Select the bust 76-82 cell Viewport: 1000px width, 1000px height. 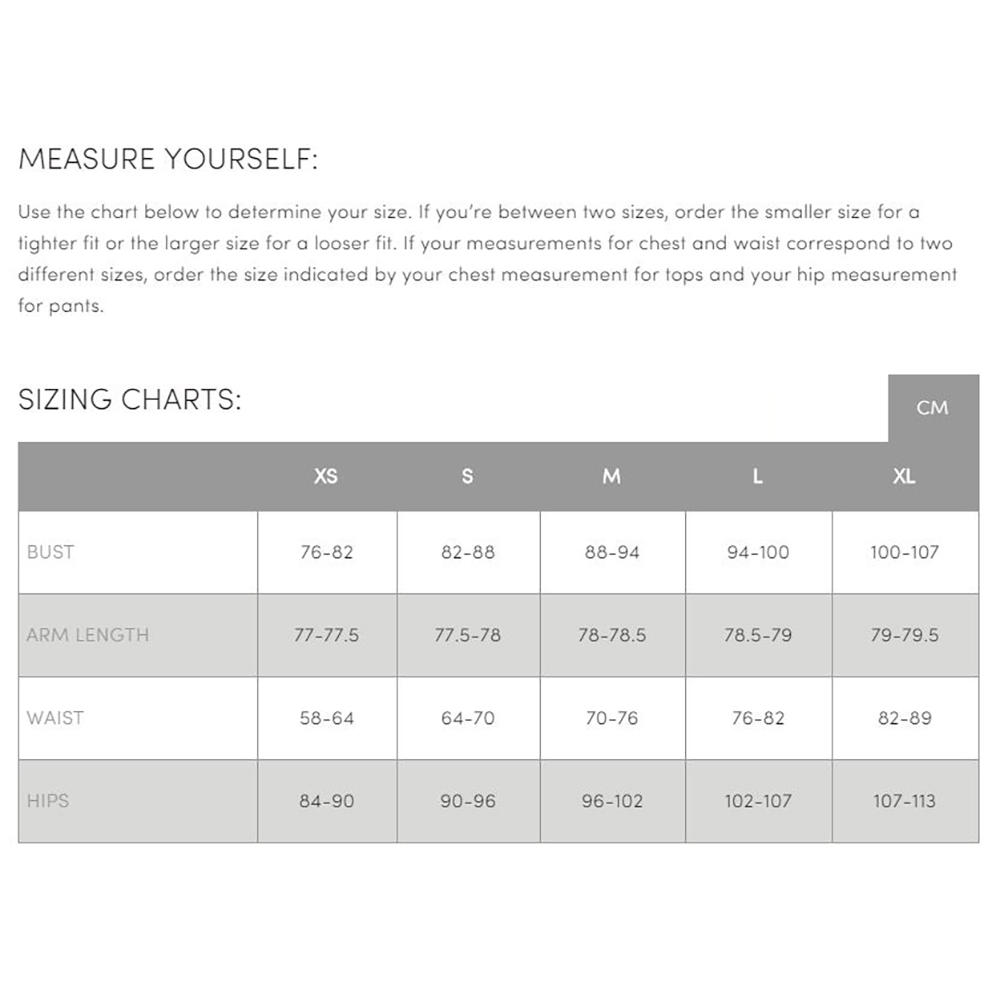coord(327,552)
